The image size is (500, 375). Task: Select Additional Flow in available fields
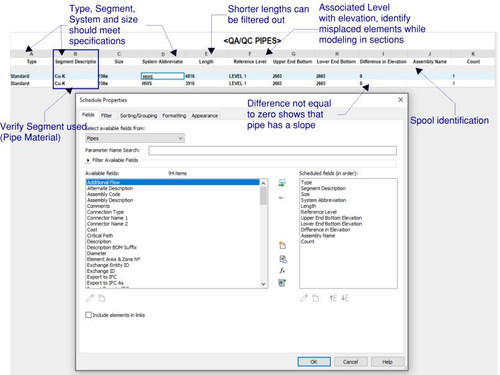pos(173,182)
